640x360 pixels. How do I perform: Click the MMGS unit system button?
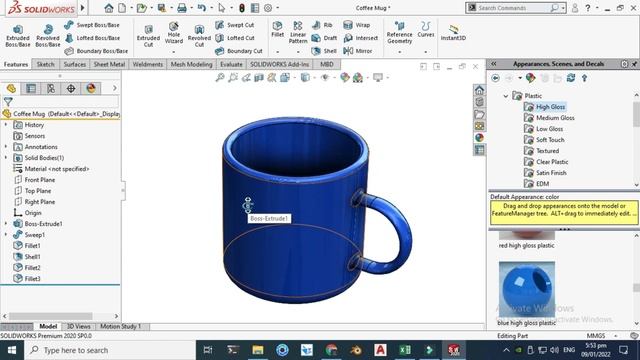[596, 336]
